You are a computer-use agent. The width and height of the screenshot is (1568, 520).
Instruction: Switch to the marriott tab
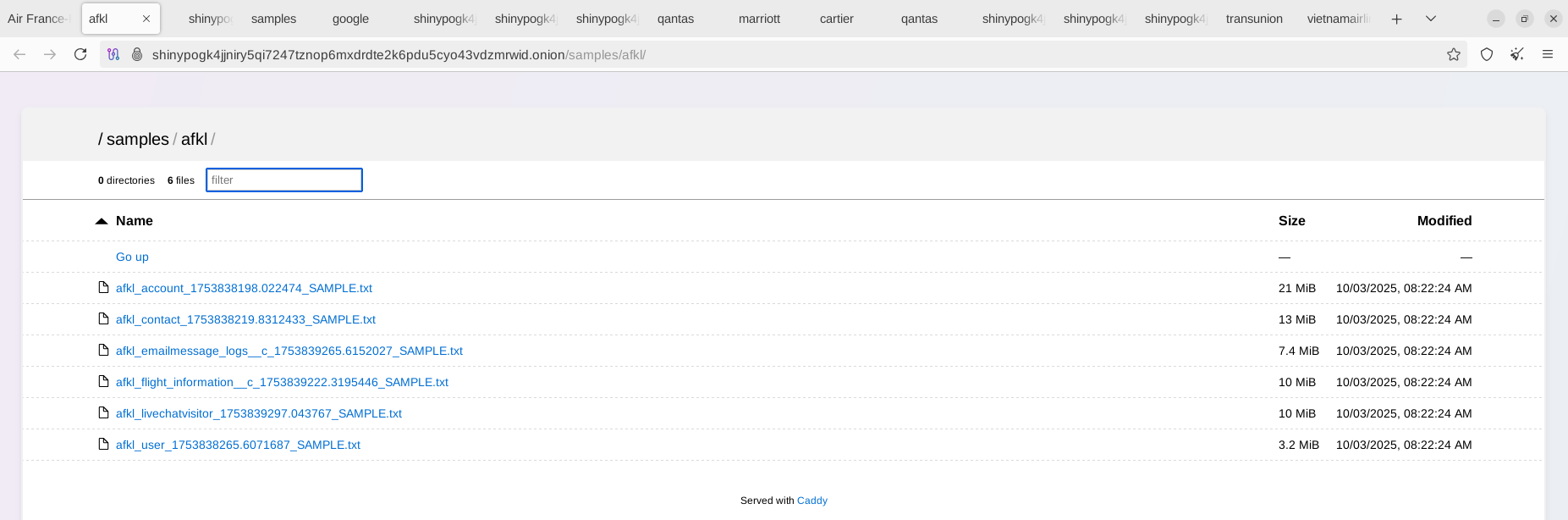pyautogui.click(x=759, y=19)
